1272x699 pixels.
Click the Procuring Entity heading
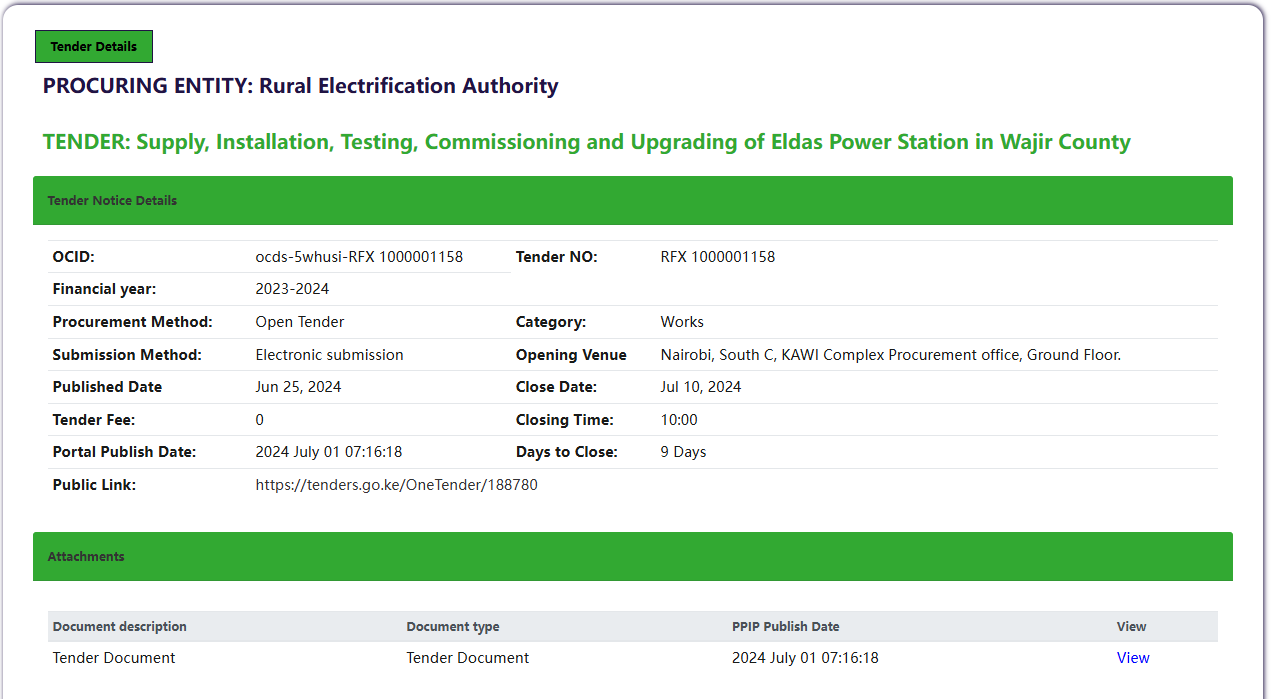coord(300,86)
